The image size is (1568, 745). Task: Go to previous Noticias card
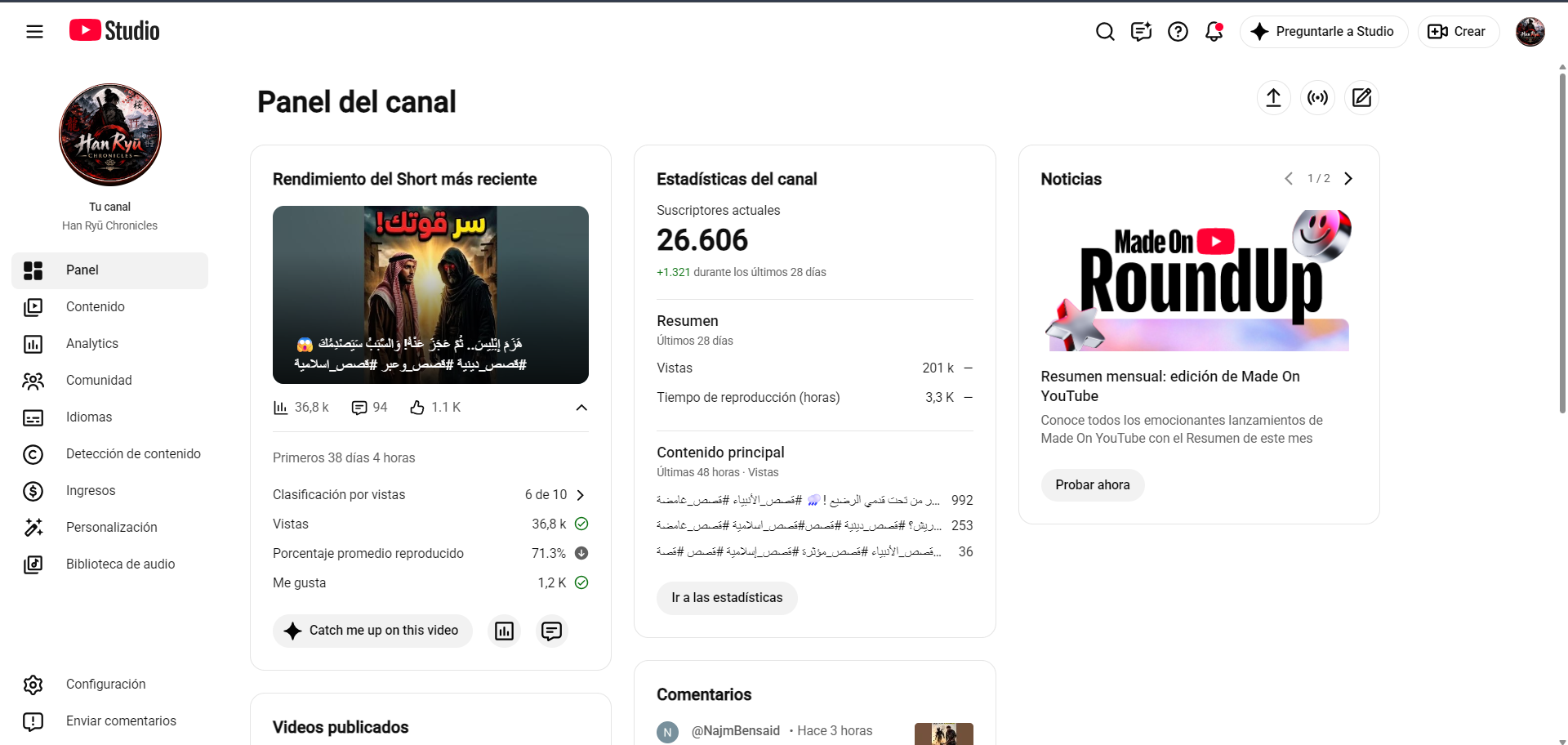[1289, 178]
